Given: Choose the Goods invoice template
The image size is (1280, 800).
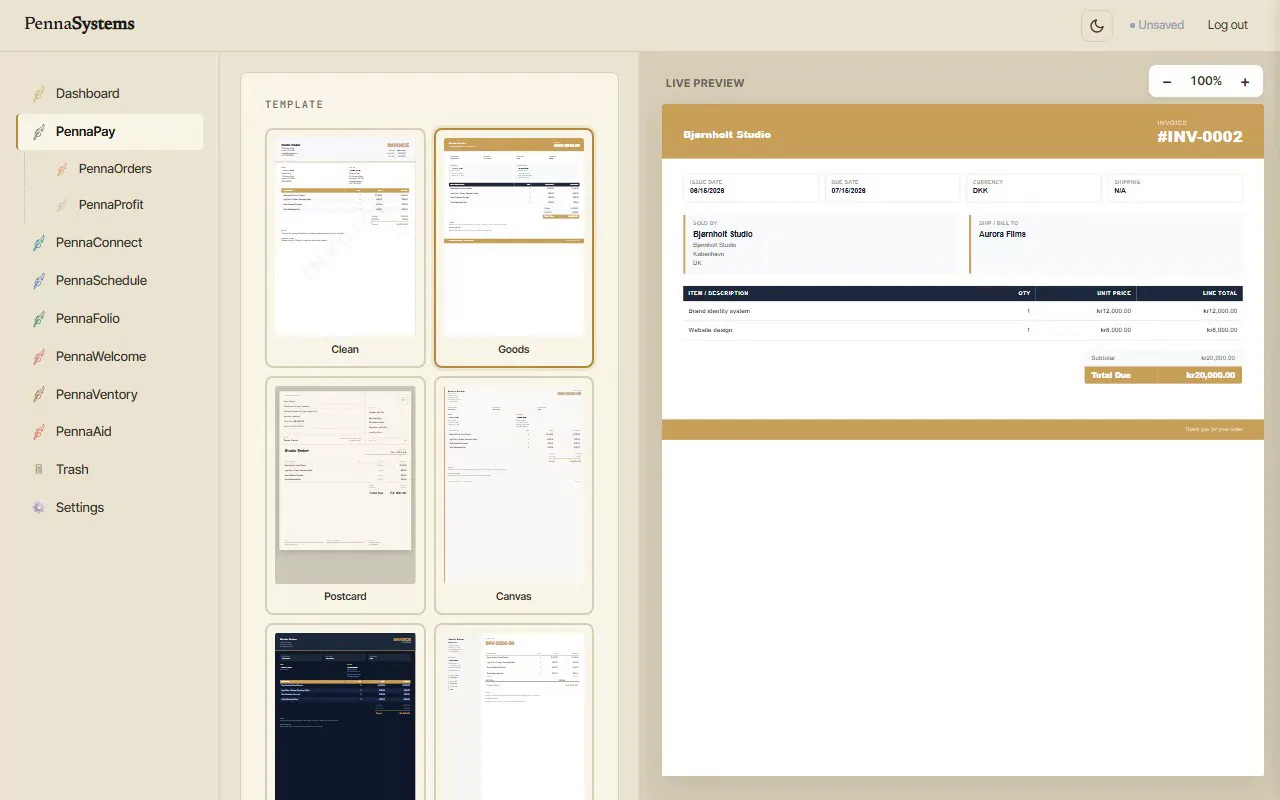Looking at the screenshot, I should (x=514, y=248).
